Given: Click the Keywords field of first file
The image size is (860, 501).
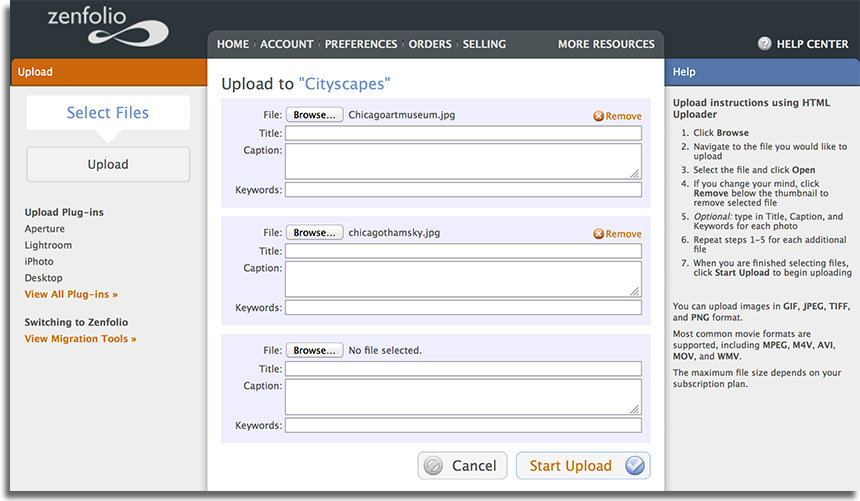Looking at the screenshot, I should click(463, 190).
